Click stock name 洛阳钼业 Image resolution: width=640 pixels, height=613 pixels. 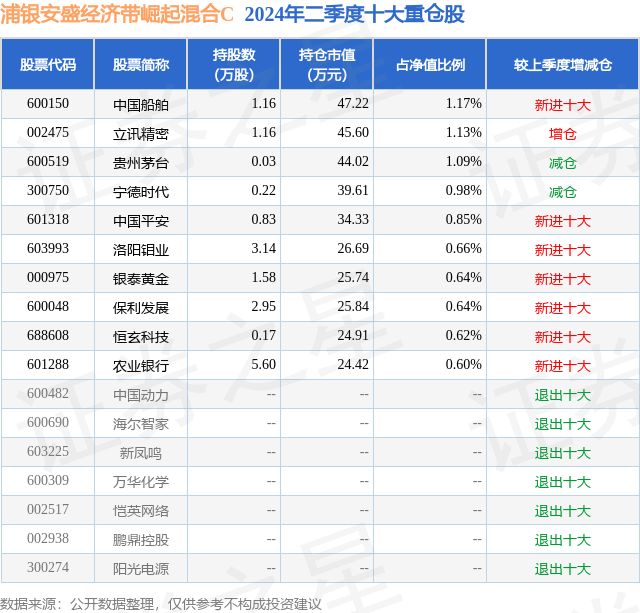point(141,250)
